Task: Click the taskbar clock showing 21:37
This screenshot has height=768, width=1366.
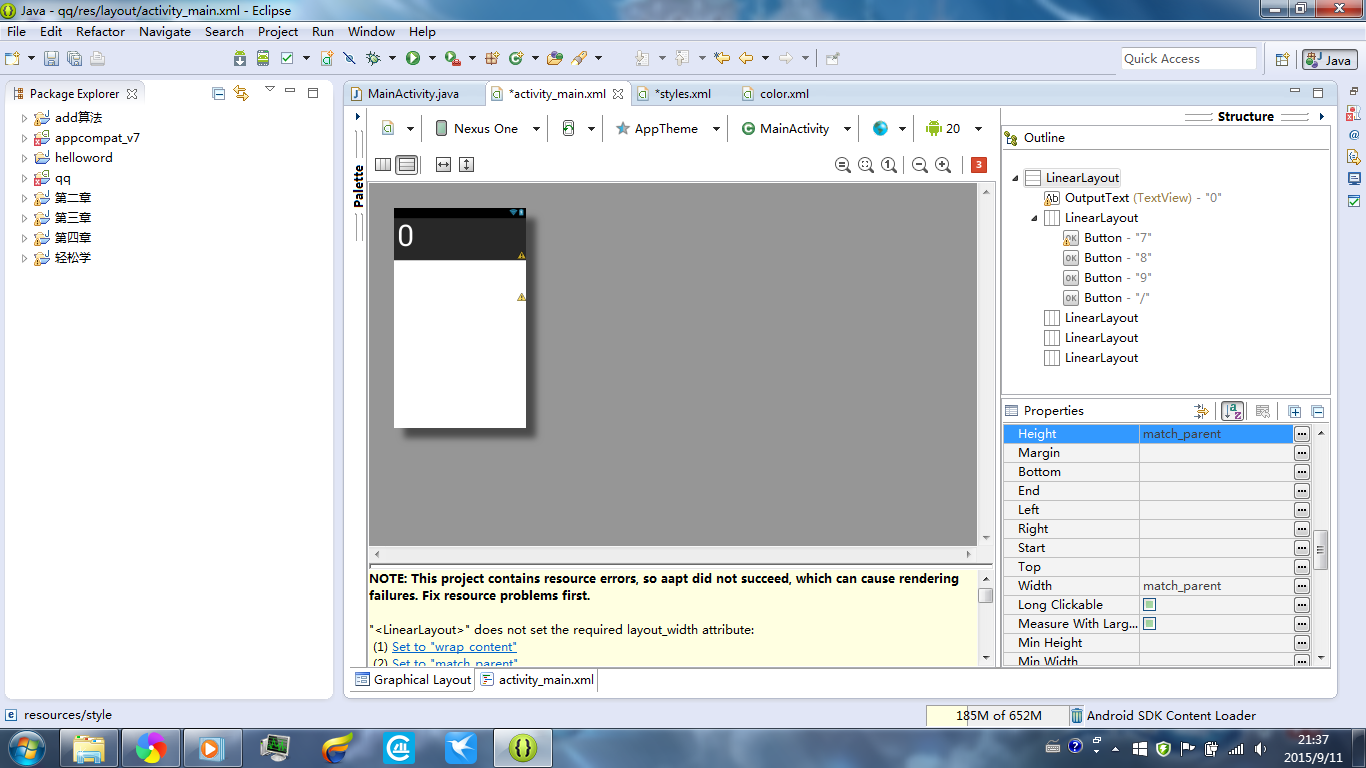Action: [x=1313, y=749]
